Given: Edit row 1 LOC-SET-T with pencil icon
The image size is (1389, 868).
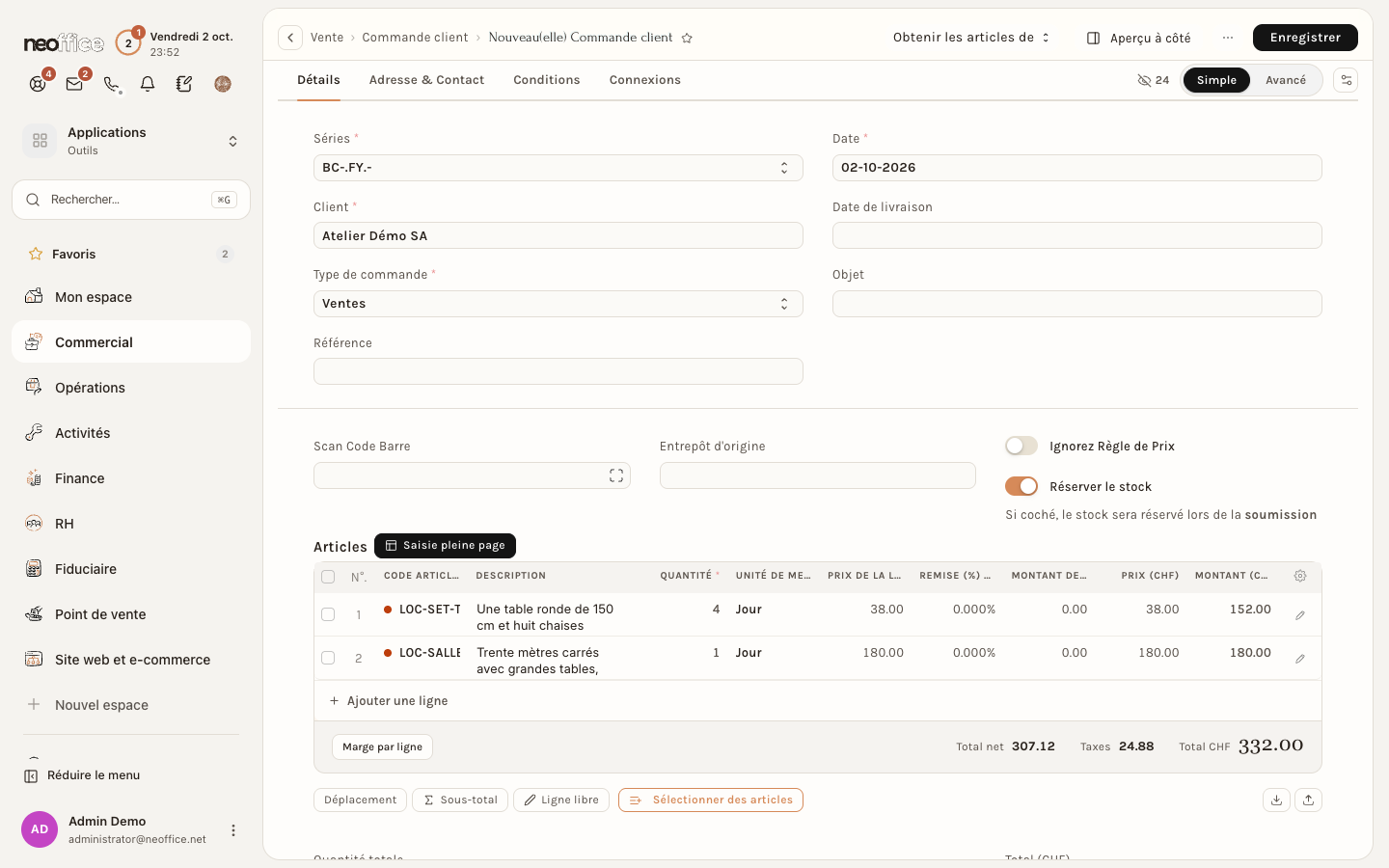Looking at the screenshot, I should [x=1300, y=615].
